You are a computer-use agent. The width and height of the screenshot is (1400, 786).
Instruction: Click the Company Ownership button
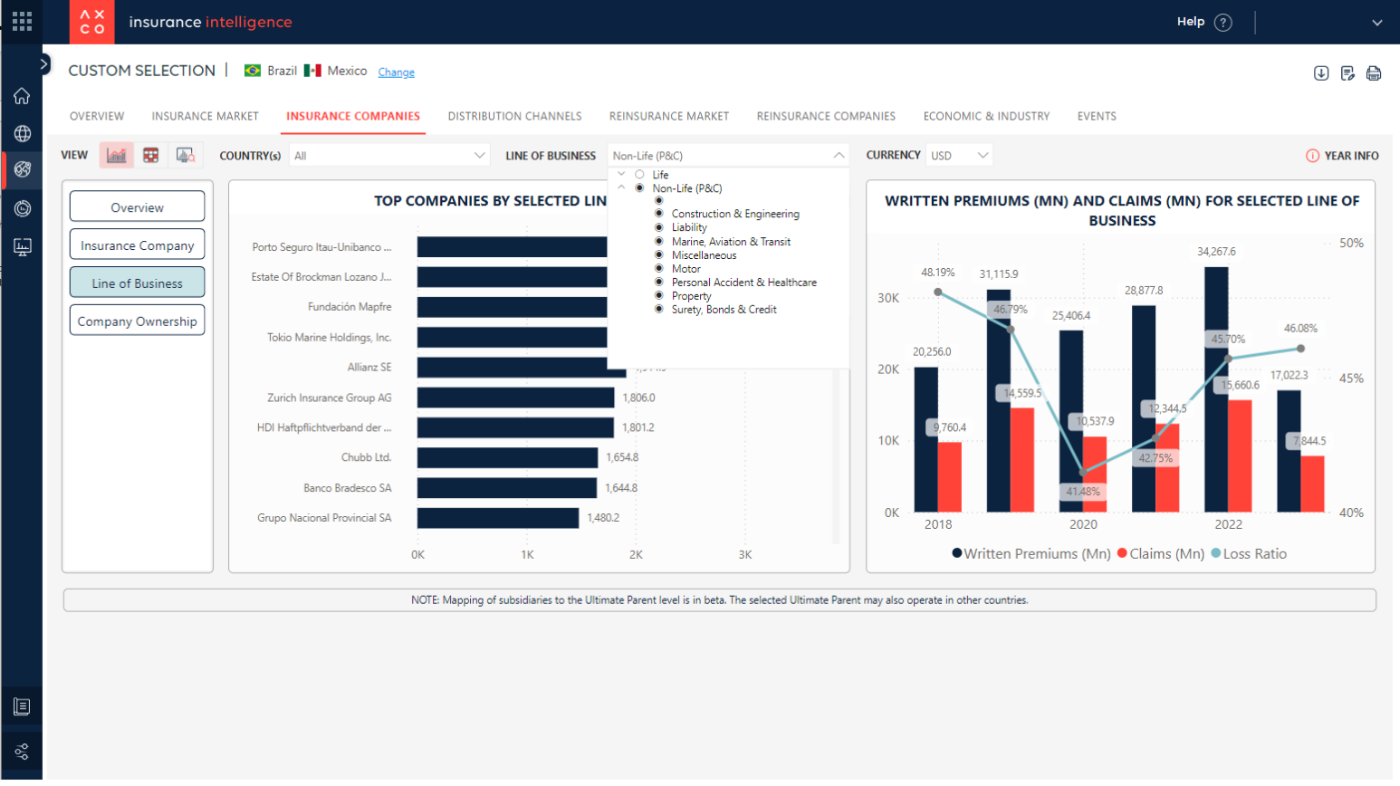coord(137,321)
